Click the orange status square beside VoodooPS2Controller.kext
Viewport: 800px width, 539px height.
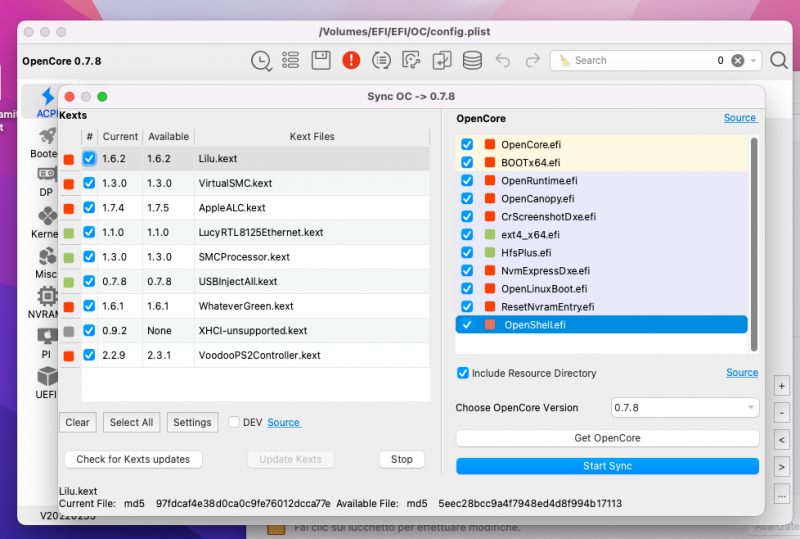69,356
